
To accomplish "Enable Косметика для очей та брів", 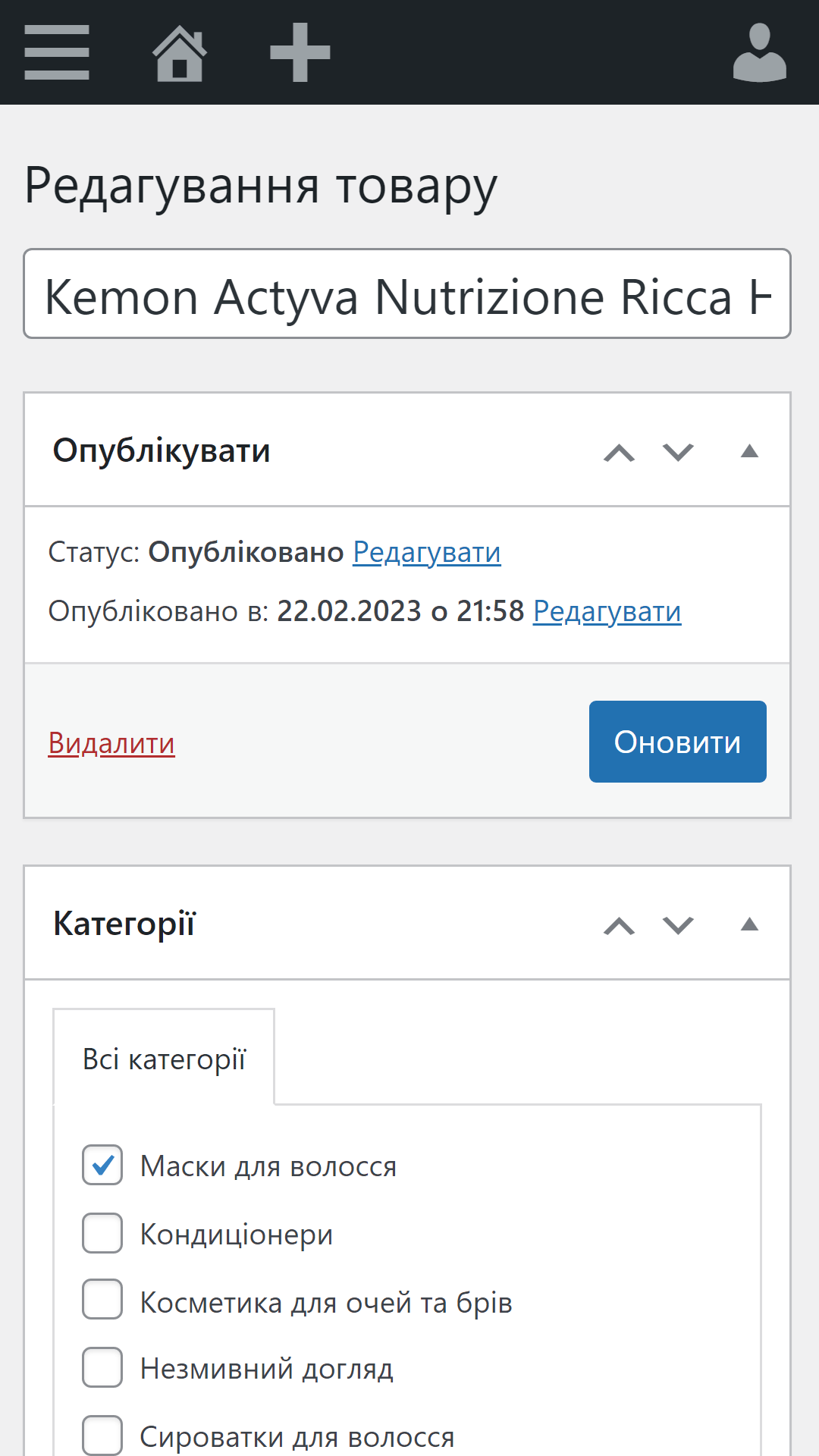I will point(102,1300).
